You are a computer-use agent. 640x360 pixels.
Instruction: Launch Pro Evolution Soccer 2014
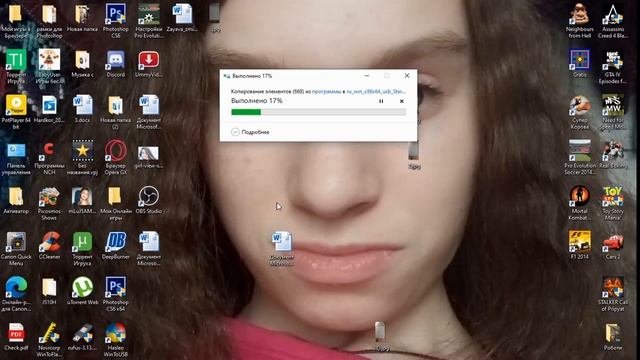pyautogui.click(x=580, y=158)
